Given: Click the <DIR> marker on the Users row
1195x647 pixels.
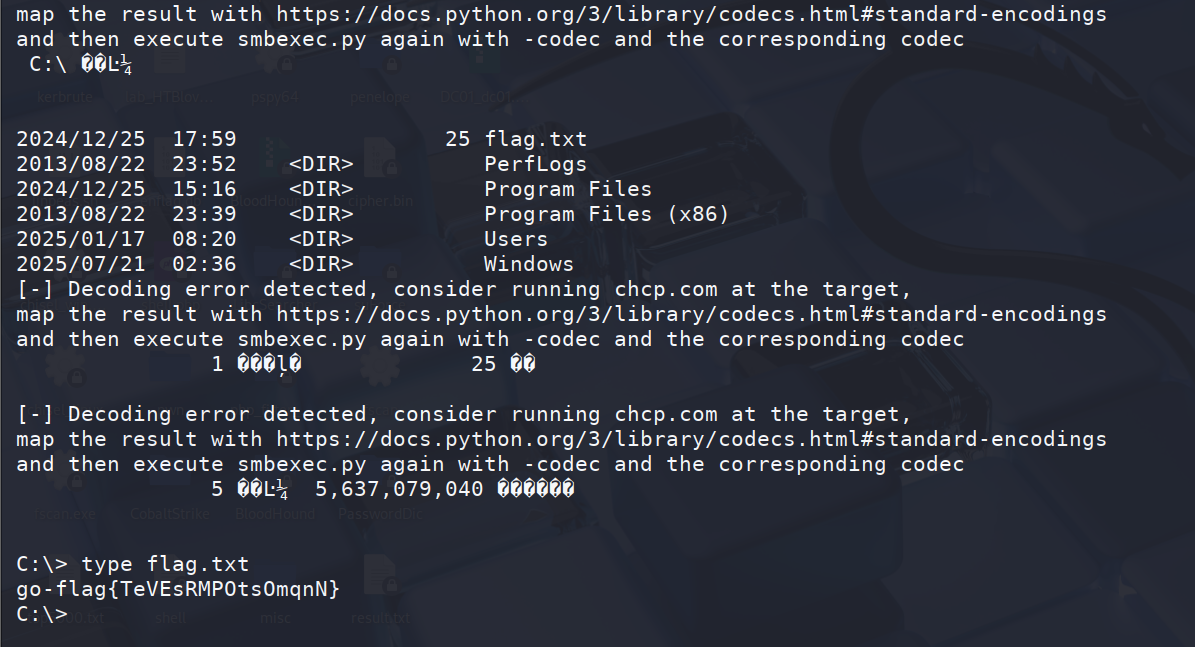Looking at the screenshot, I should [x=321, y=239].
